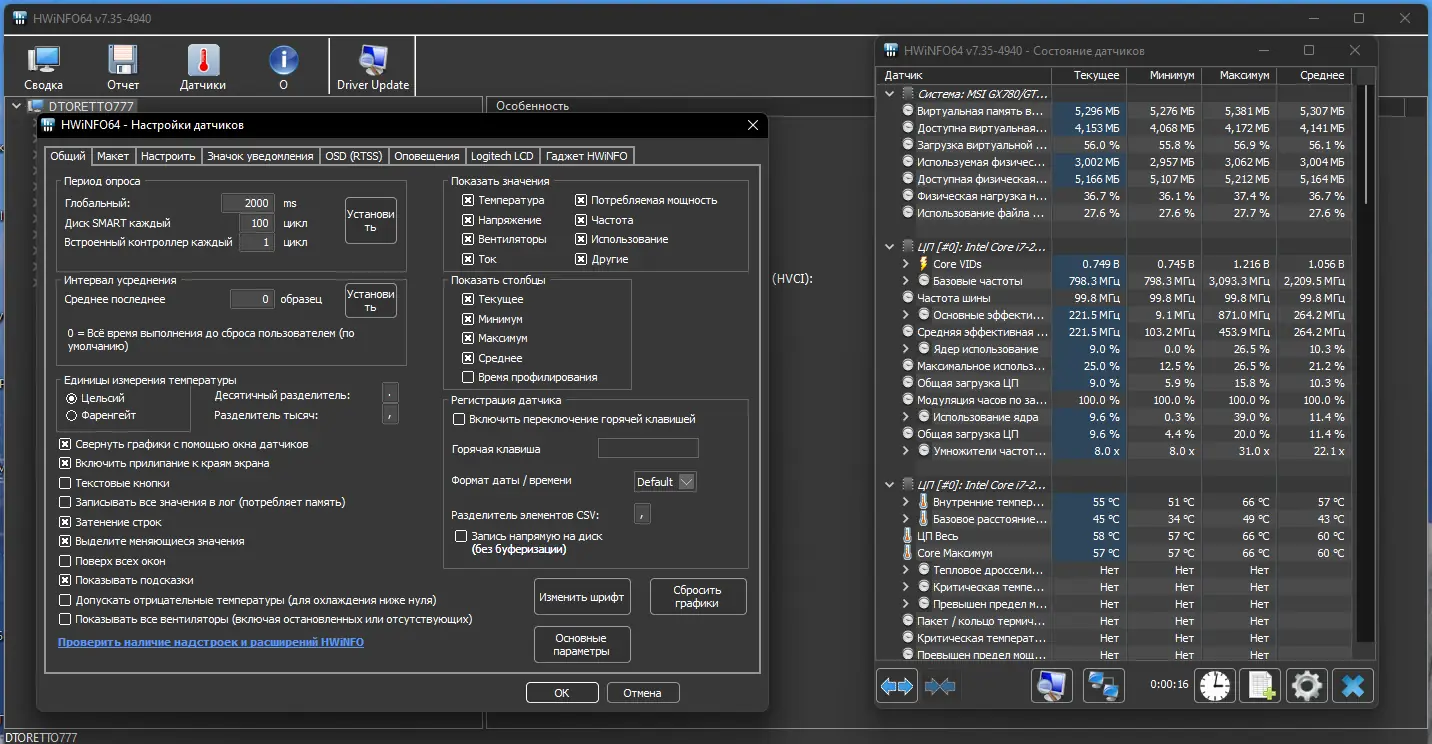Screen dimensions: 1432x744
Task: Collapse the first ЦП [#0]: Intel Core i7 group
Action: pyautogui.click(x=890, y=246)
